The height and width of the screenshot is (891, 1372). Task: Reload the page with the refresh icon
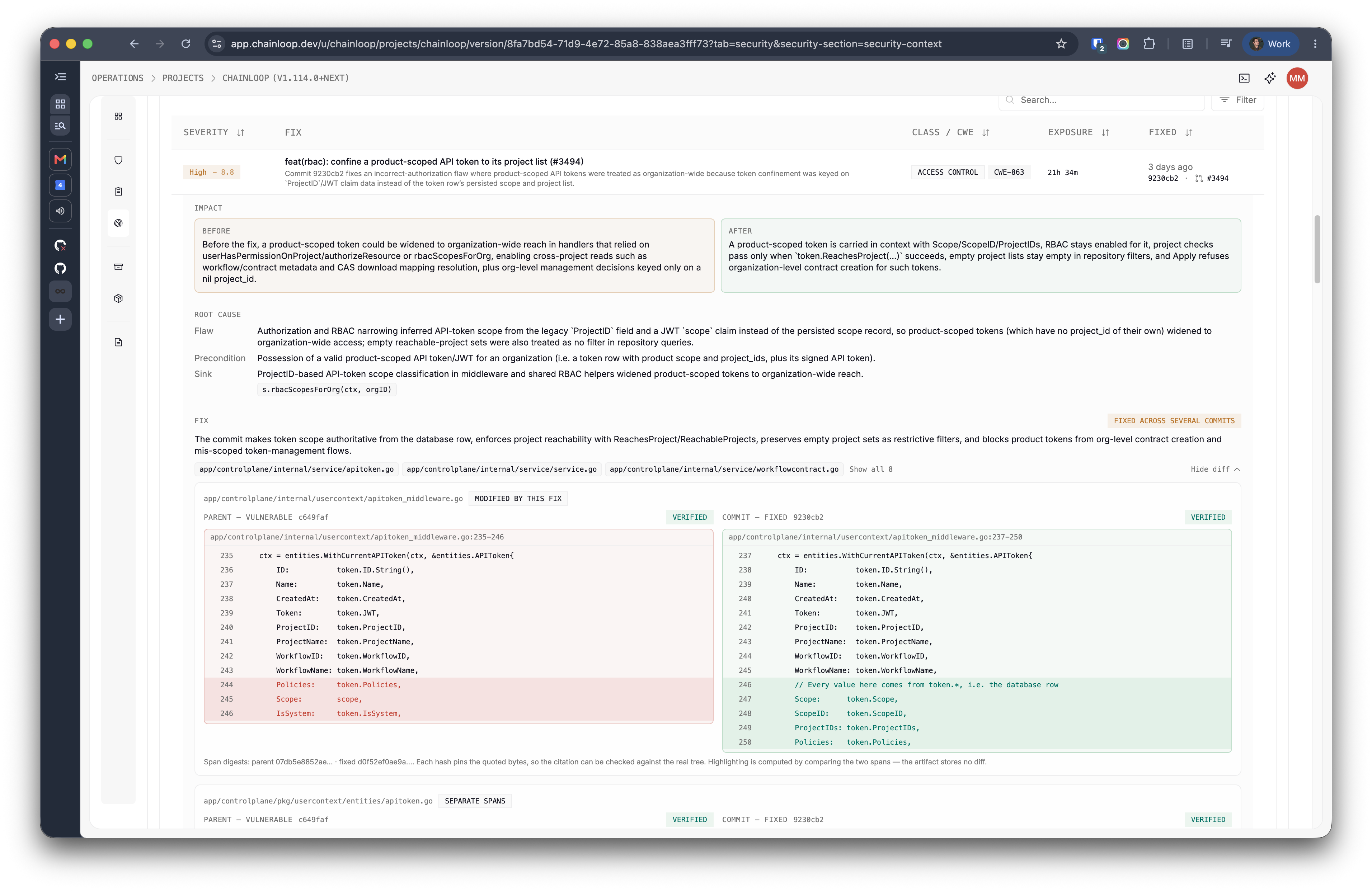pos(185,44)
